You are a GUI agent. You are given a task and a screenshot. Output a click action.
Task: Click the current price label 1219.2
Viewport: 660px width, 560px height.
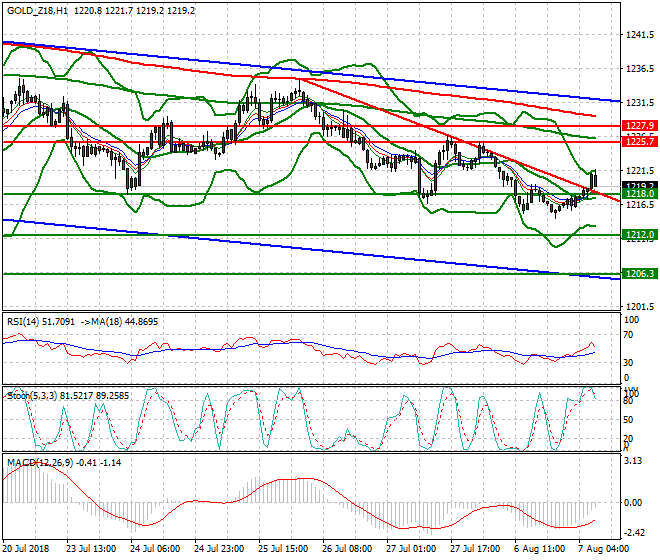tap(640, 185)
